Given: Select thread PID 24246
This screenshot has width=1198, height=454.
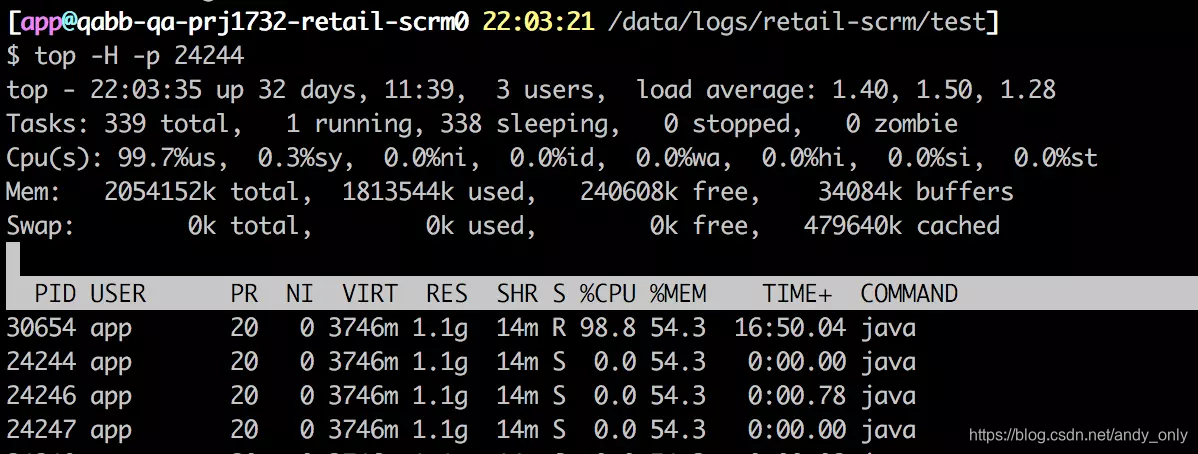Looking at the screenshot, I should coord(41,395).
